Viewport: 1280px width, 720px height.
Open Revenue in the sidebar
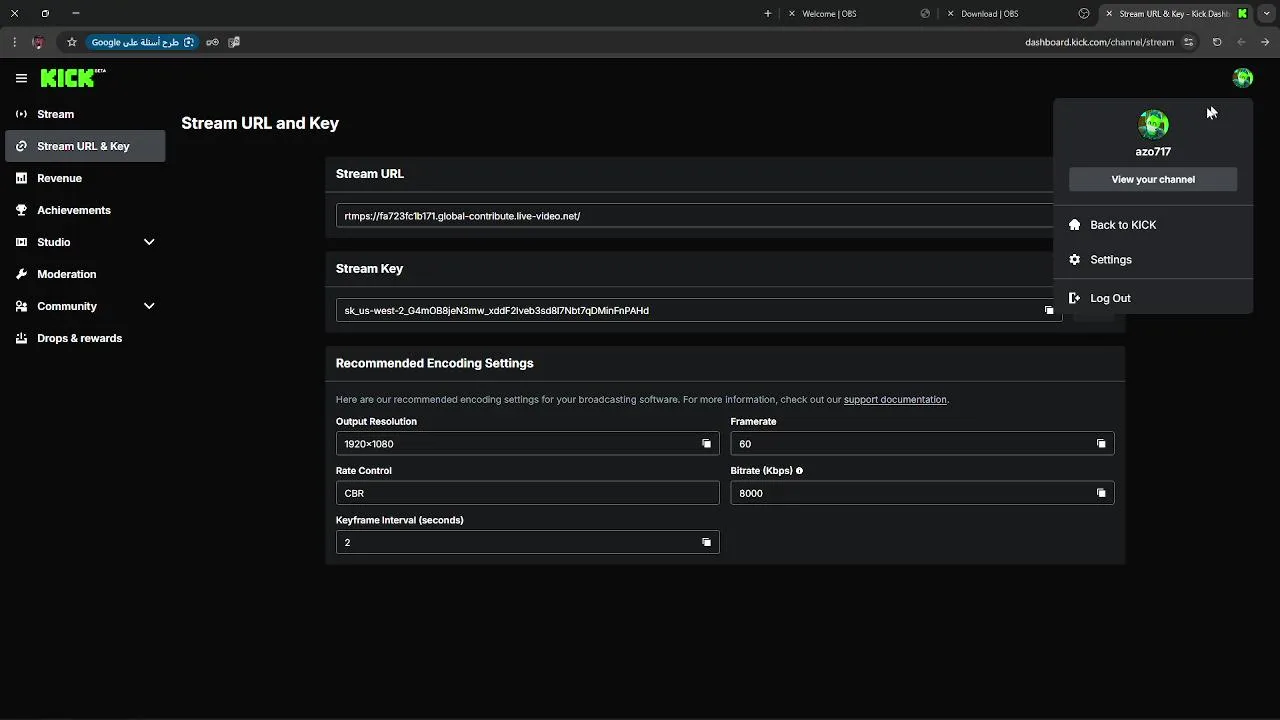click(x=59, y=178)
